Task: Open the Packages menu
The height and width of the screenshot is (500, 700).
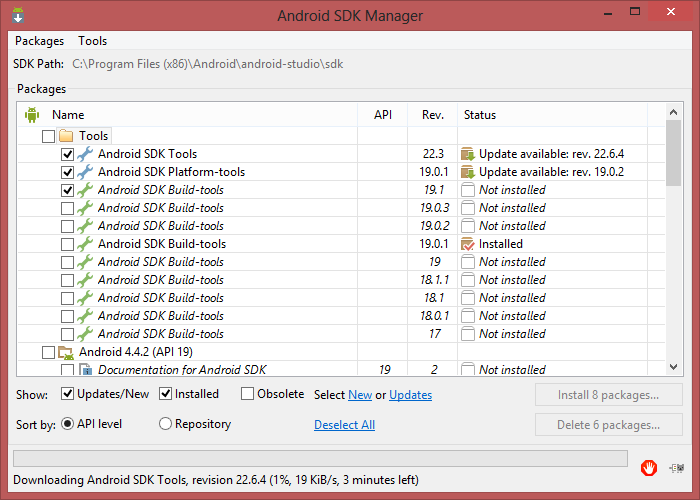Action: point(39,41)
